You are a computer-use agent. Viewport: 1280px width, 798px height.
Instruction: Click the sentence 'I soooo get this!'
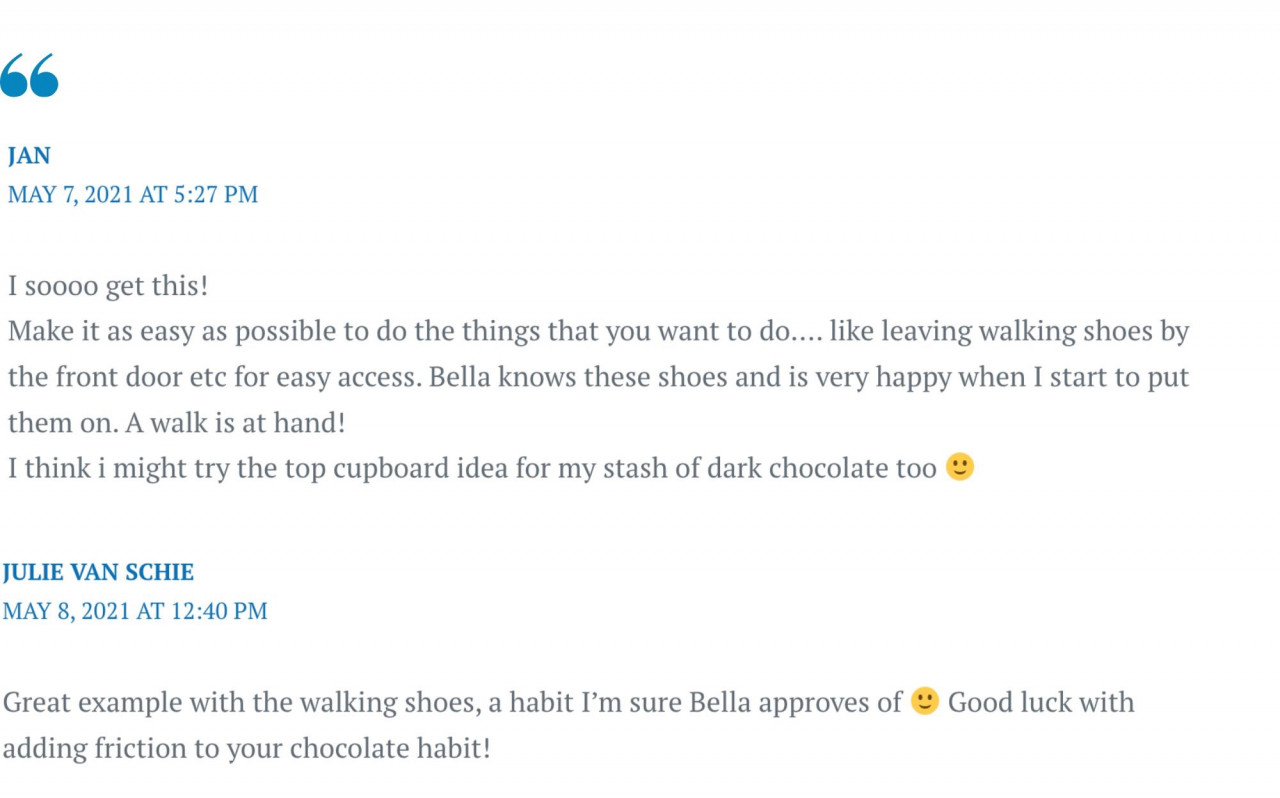[x=108, y=286]
